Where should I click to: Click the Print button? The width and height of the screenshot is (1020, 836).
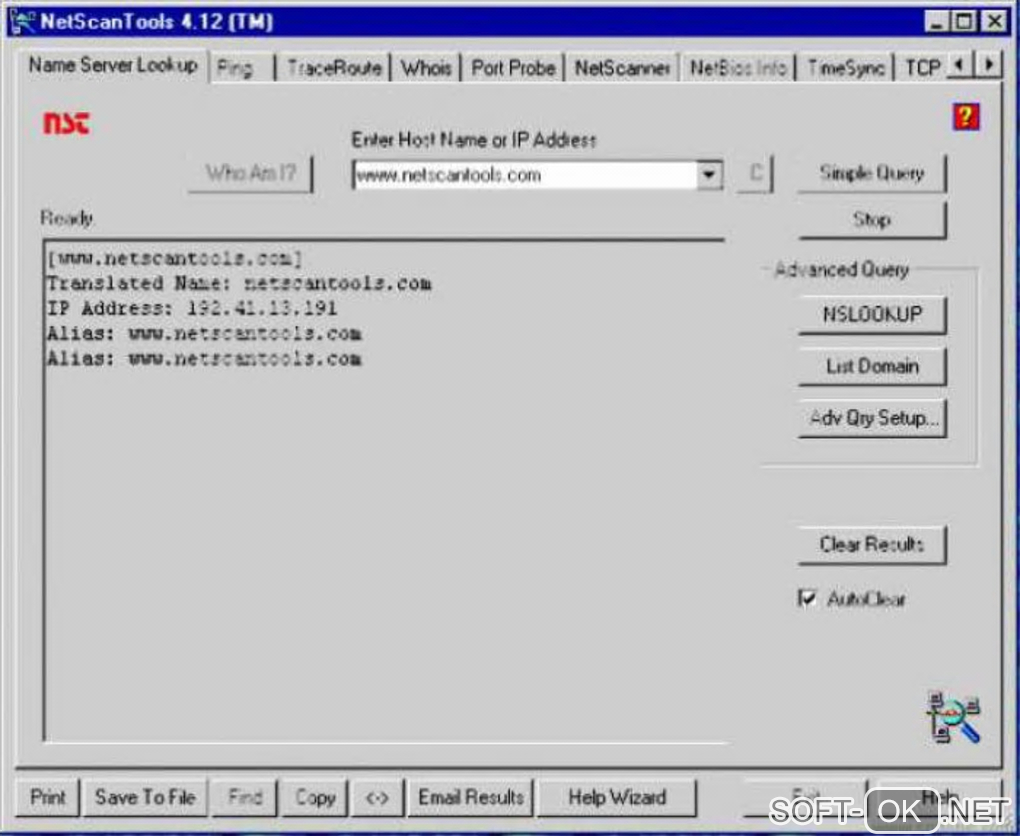click(x=47, y=798)
